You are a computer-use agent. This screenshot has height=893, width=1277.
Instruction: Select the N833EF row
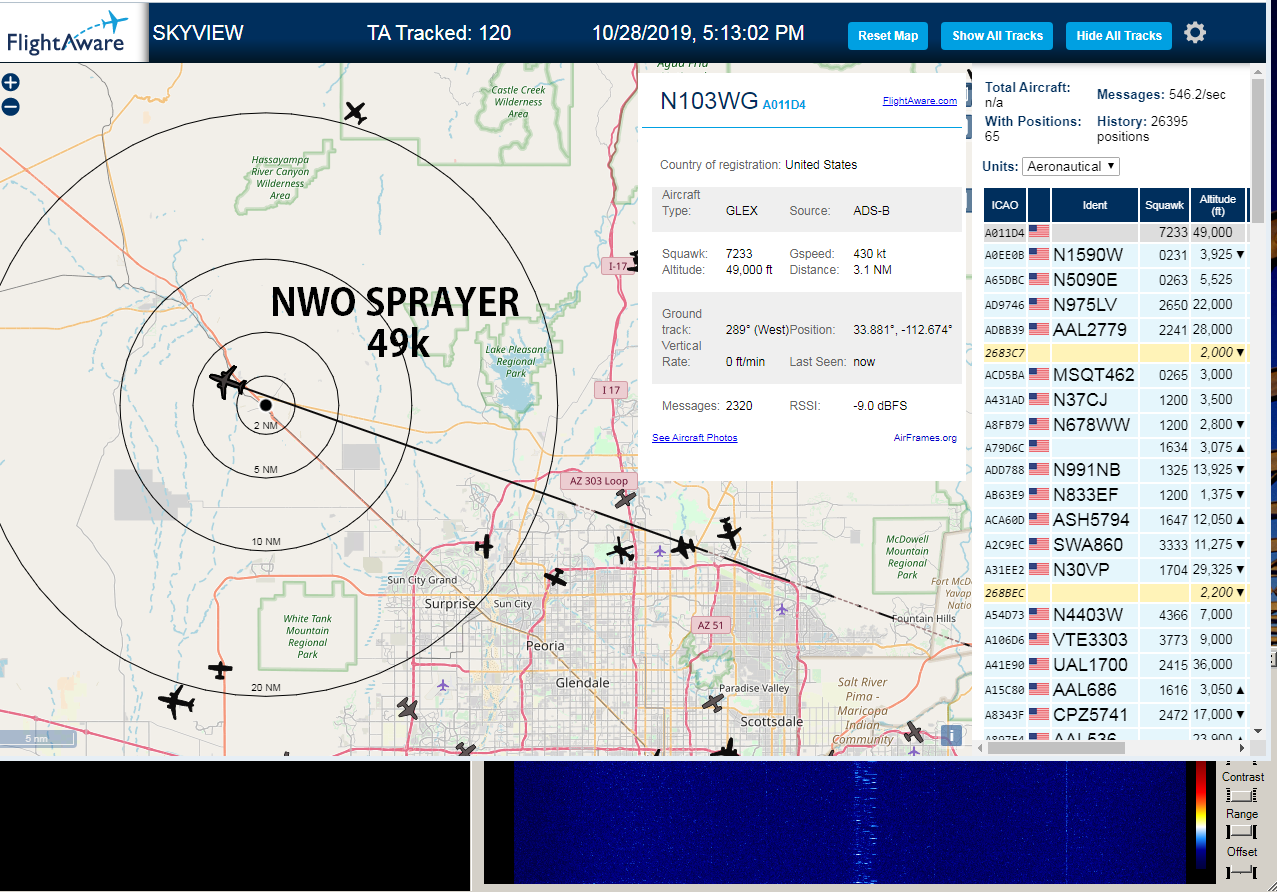1115,495
